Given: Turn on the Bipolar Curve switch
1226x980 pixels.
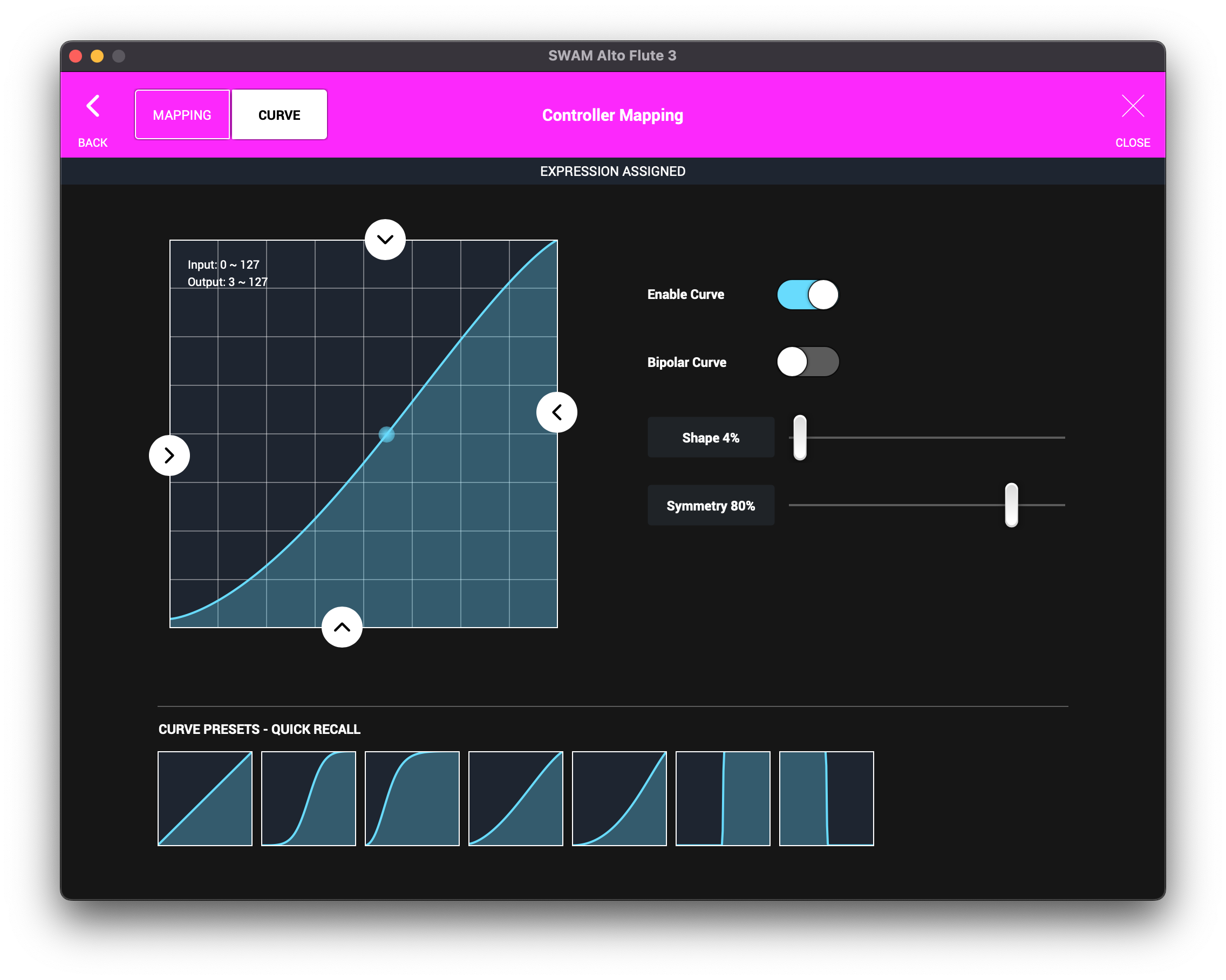Looking at the screenshot, I should [807, 362].
